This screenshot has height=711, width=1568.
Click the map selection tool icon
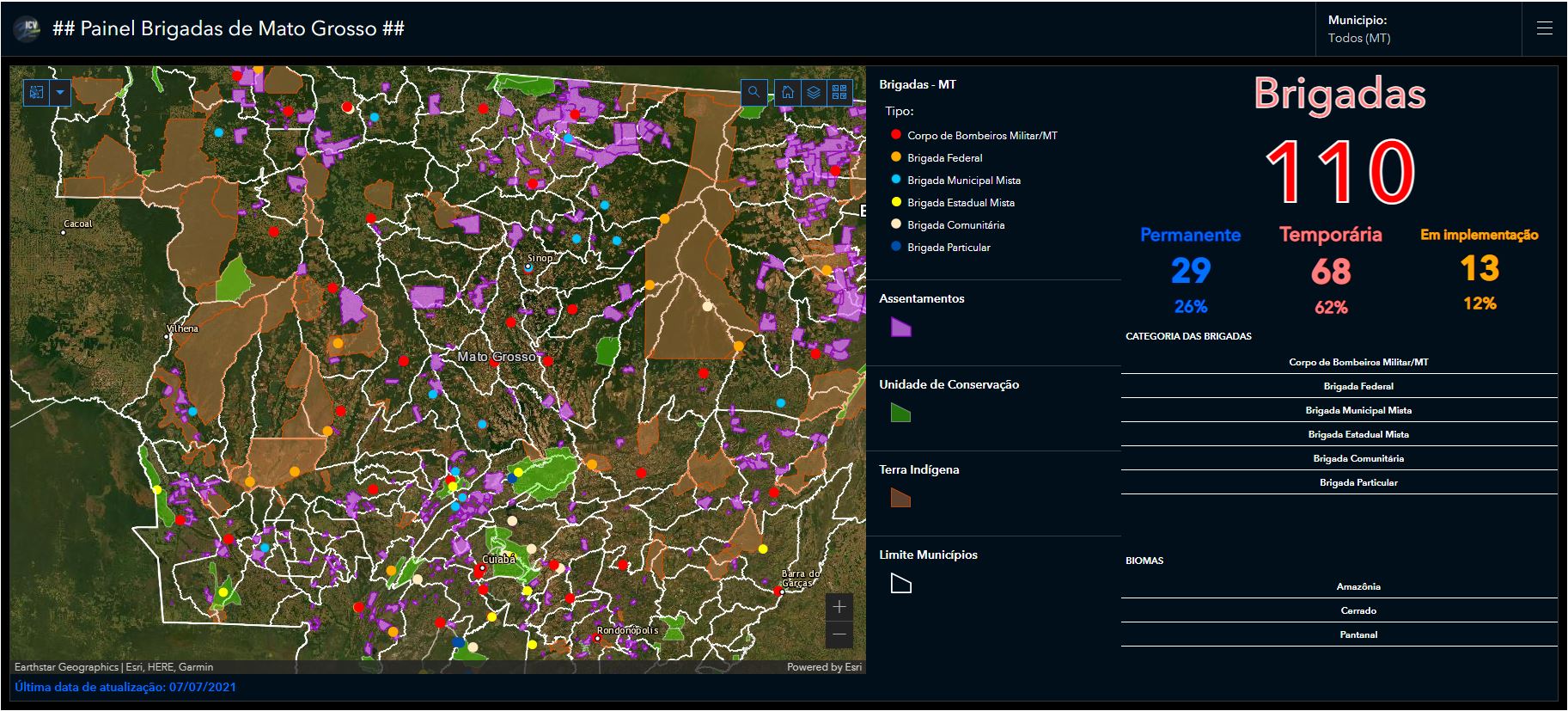[36, 92]
